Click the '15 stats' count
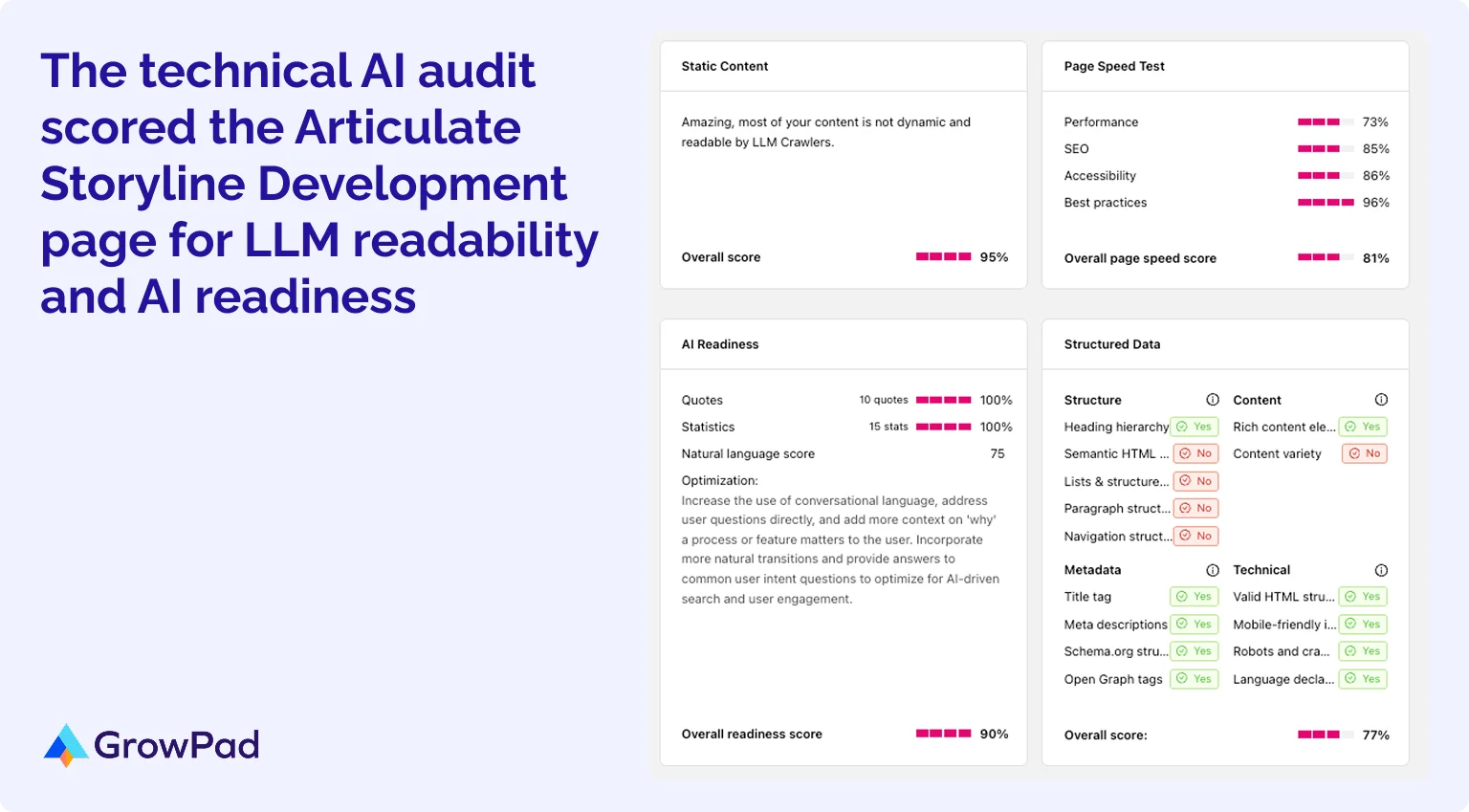Screen dimensions: 1469x812 [888, 427]
